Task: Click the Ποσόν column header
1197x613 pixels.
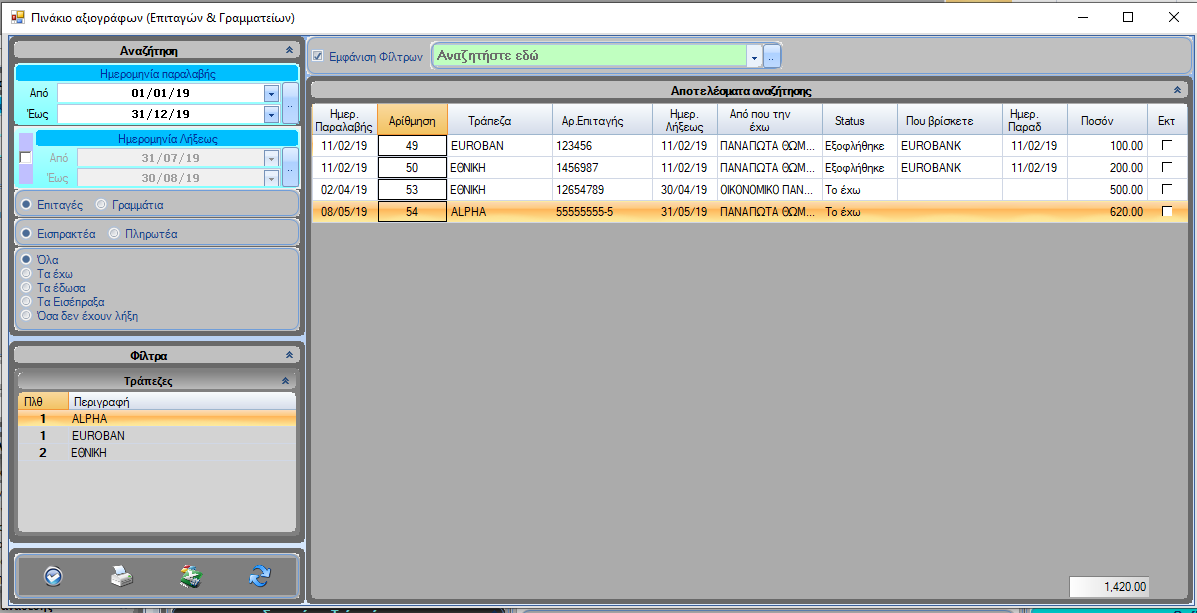Action: [1096, 121]
